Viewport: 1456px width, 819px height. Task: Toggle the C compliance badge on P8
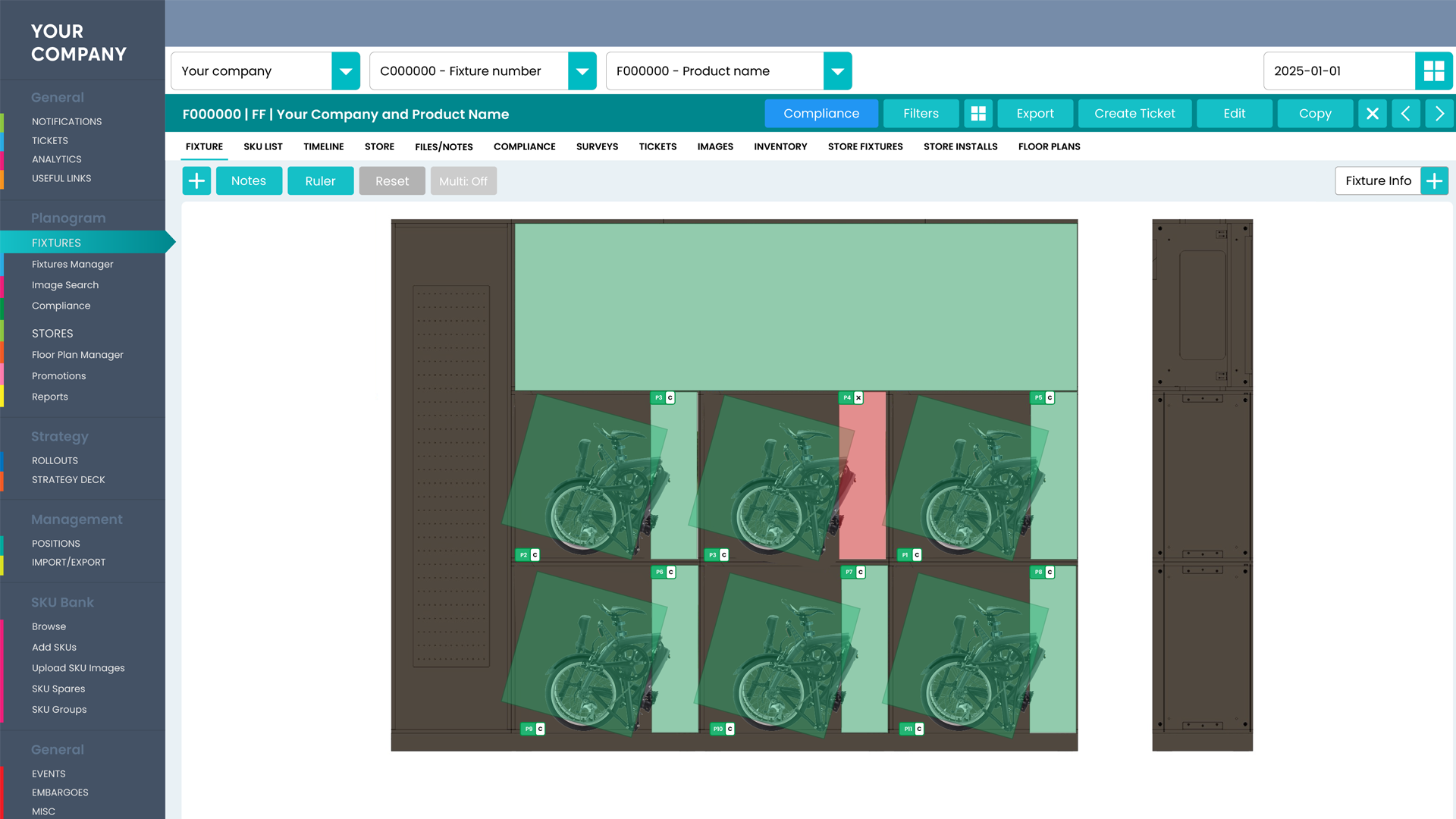[1050, 573]
